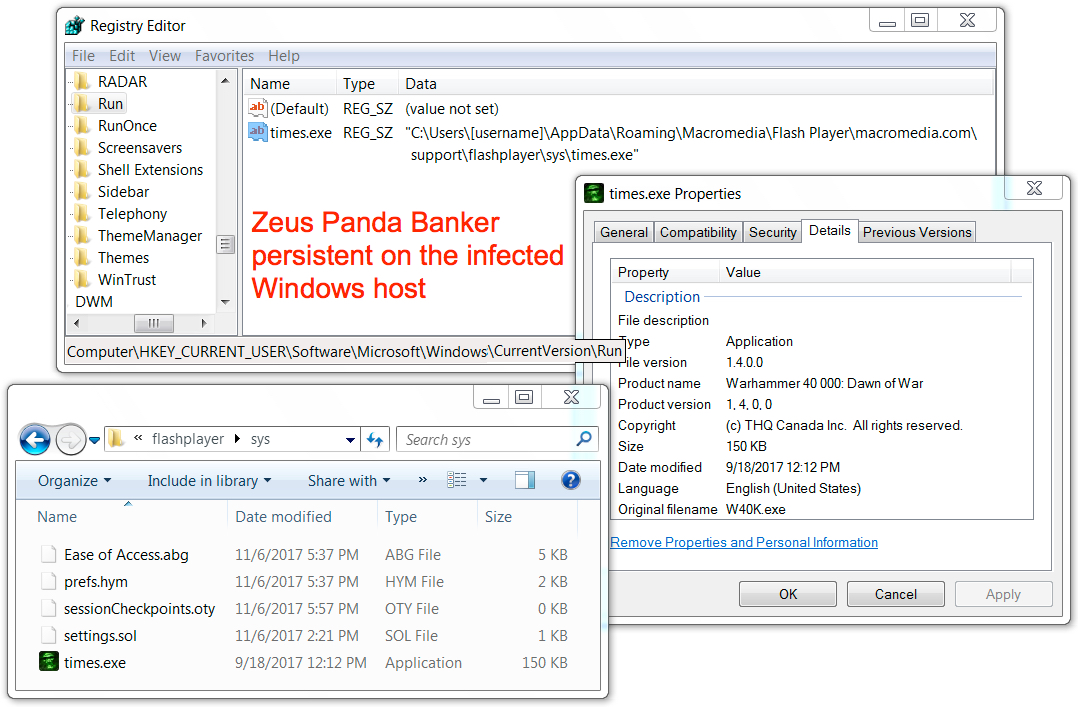Open the Help menu in Registry Editor
Image resolution: width=1078 pixels, height=707 pixels.
coord(283,56)
